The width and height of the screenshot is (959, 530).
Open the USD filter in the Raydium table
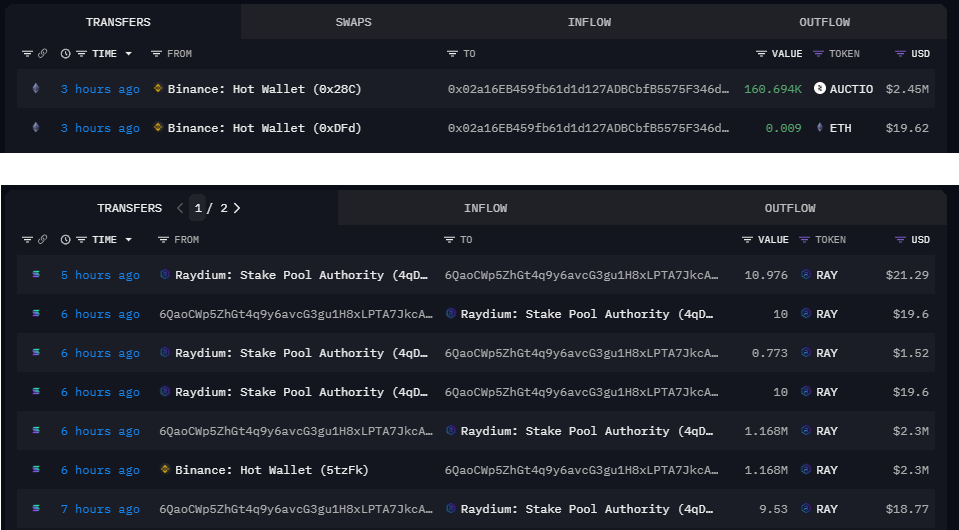point(901,240)
